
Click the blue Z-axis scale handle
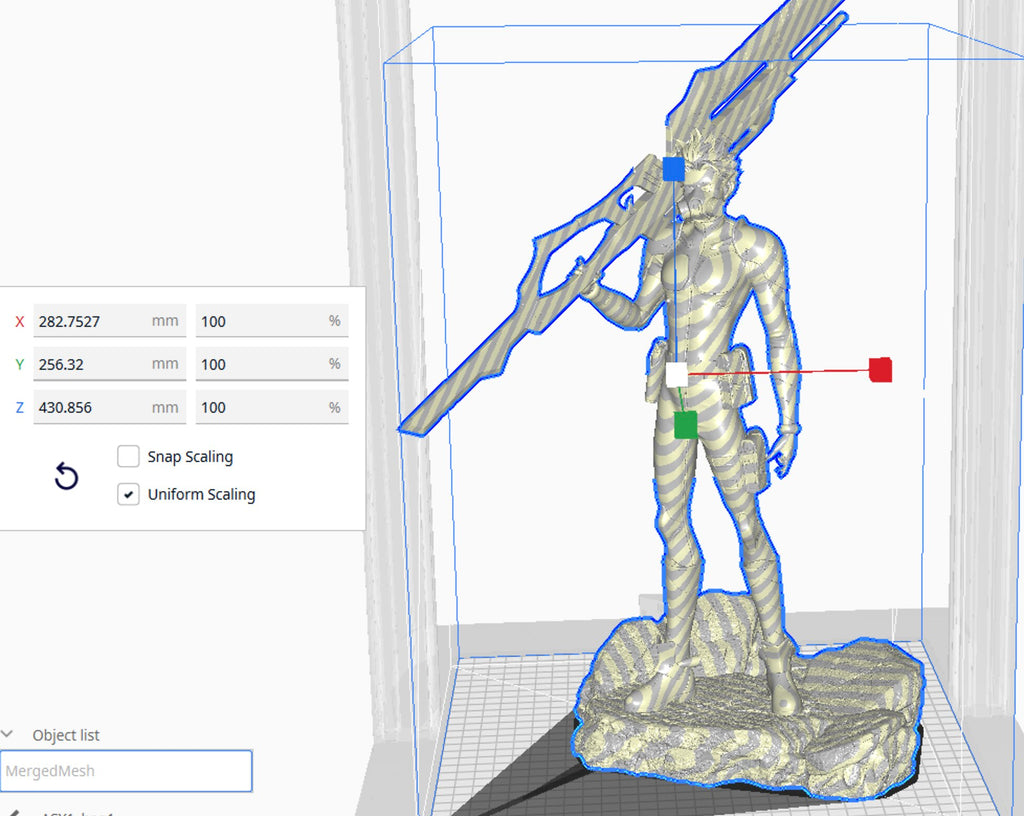[673, 169]
